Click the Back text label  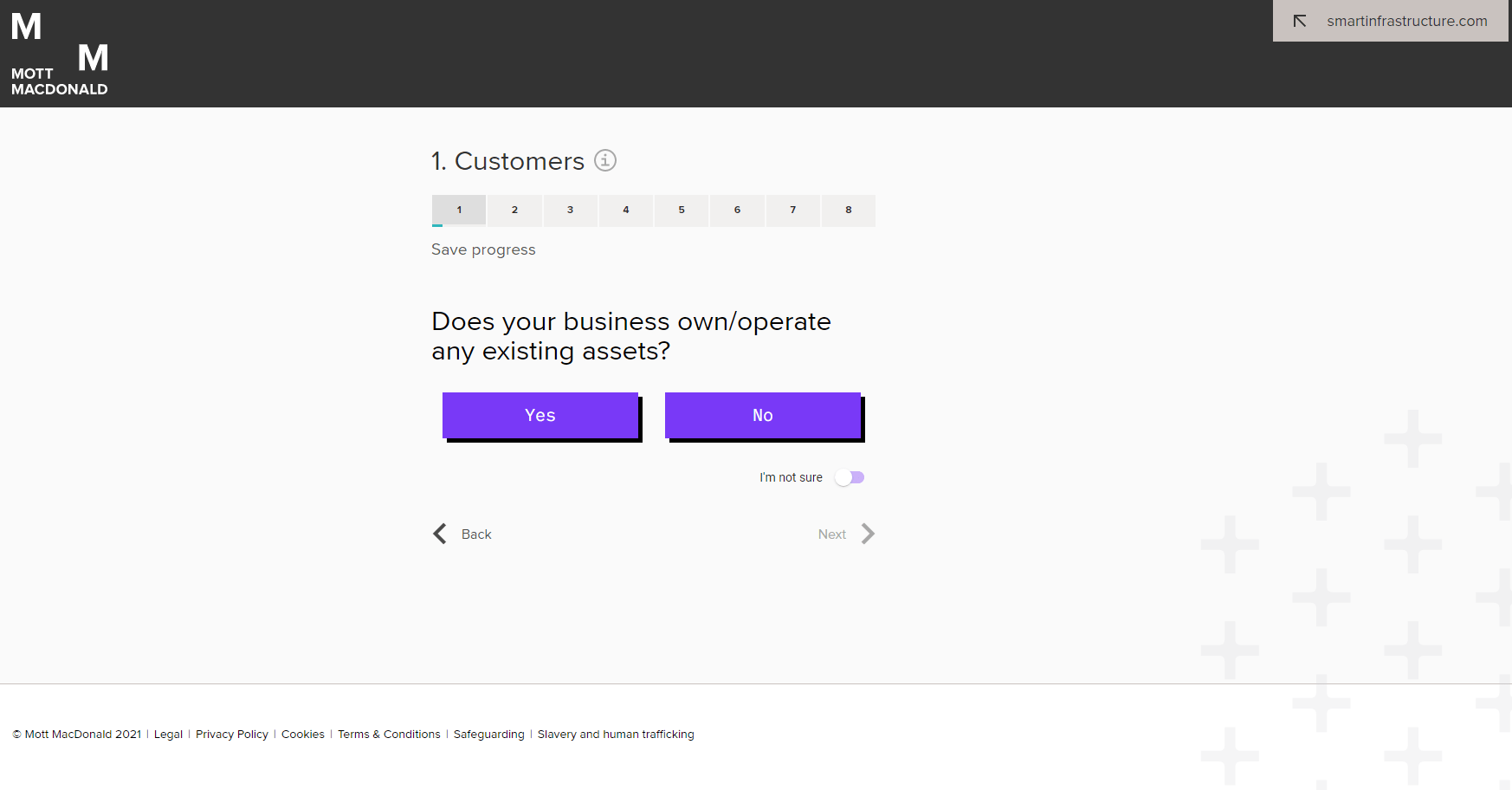pos(476,534)
